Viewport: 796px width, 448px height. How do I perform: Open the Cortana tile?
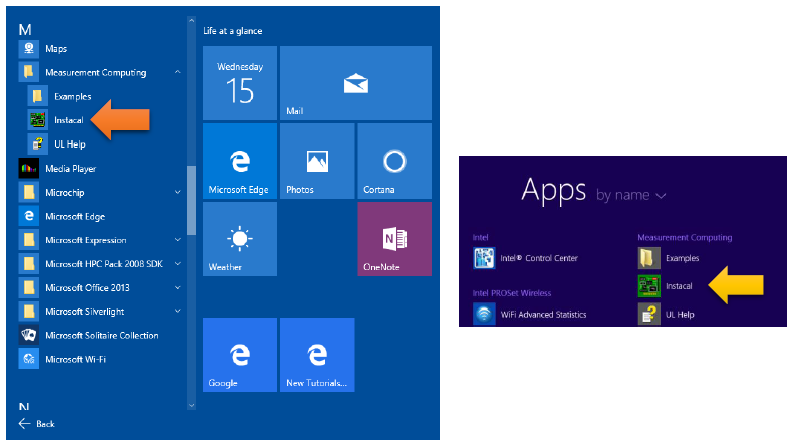394,161
